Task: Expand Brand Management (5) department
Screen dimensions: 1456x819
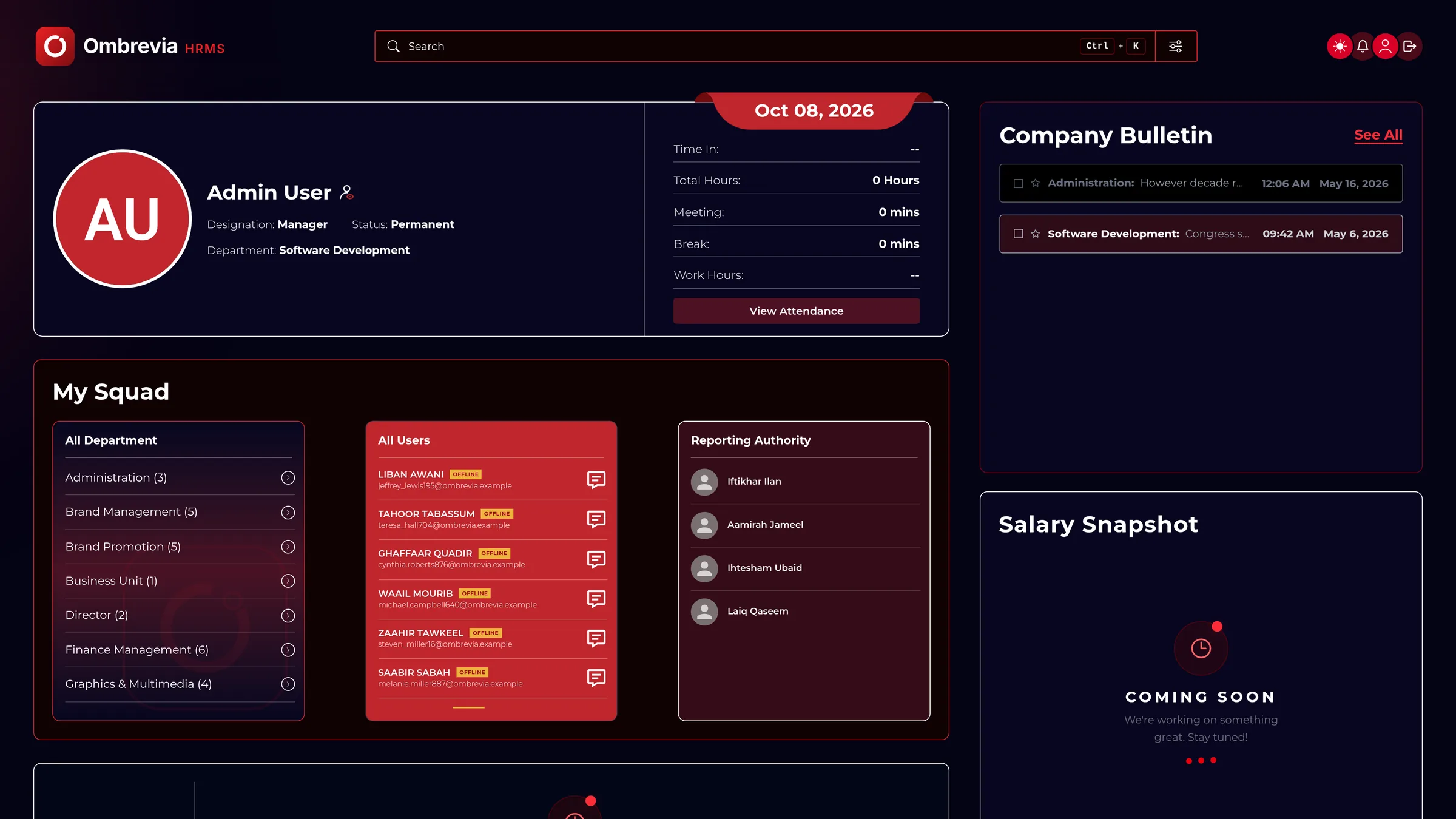Action: pyautogui.click(x=288, y=513)
